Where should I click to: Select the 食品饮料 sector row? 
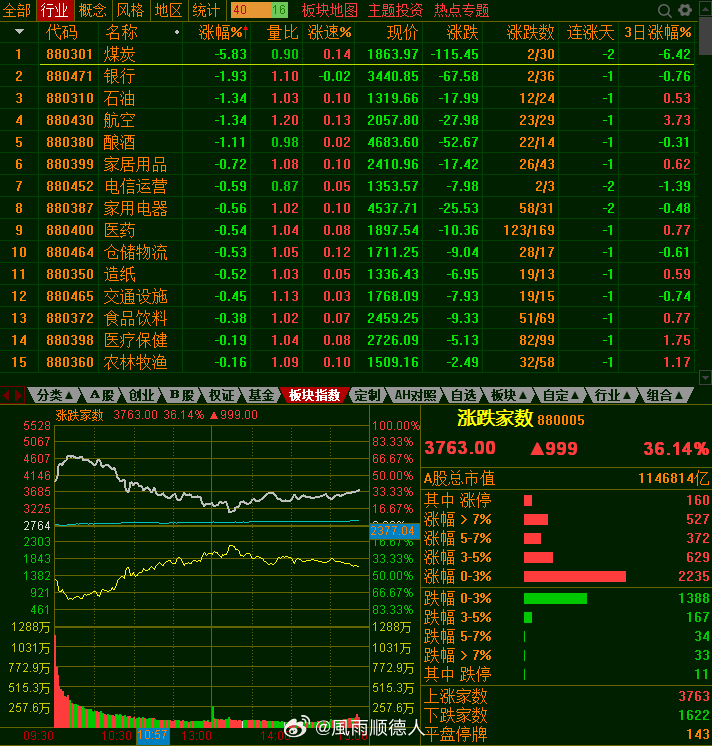pos(347,318)
